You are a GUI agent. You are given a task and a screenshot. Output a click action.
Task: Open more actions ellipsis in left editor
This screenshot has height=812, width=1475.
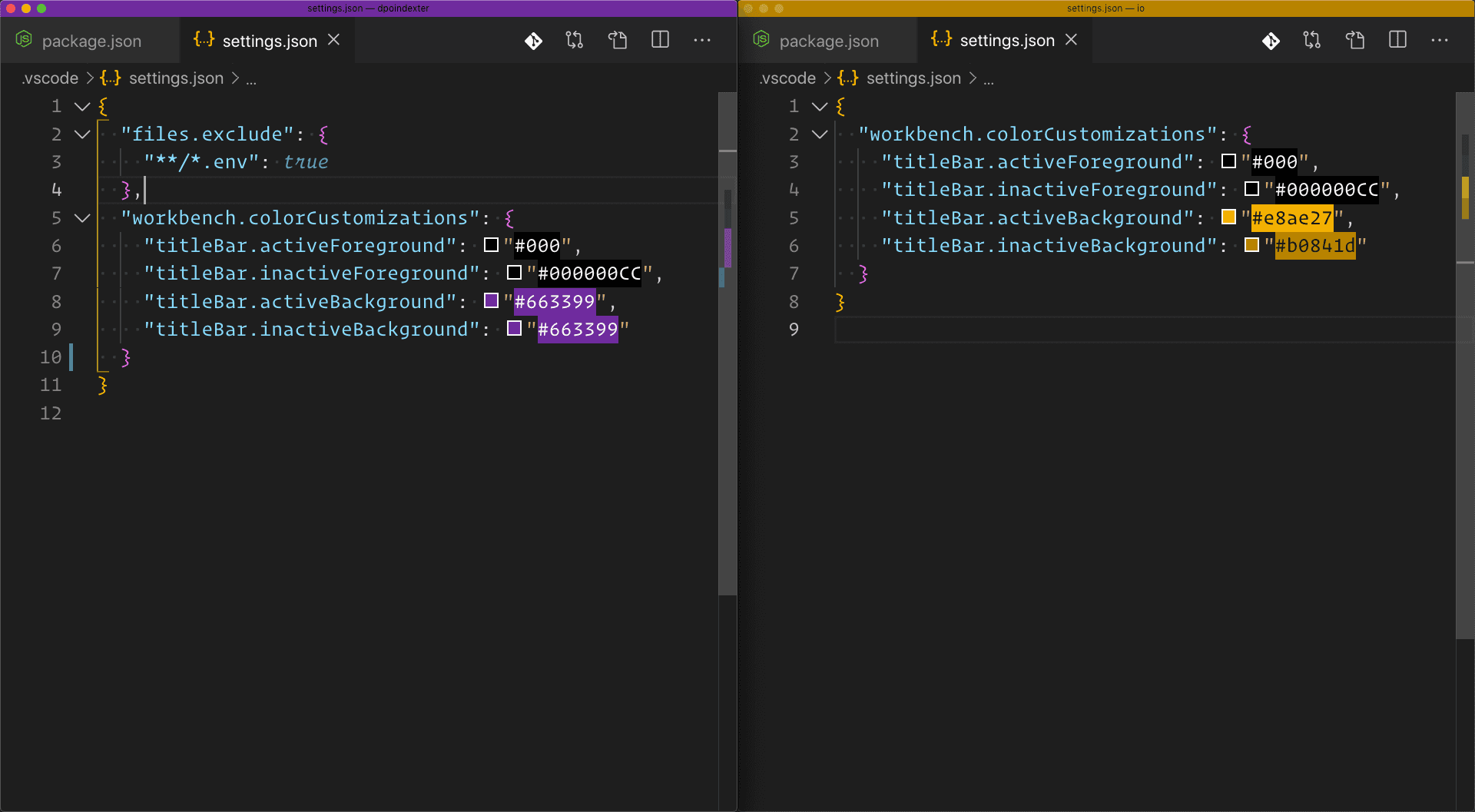point(702,40)
